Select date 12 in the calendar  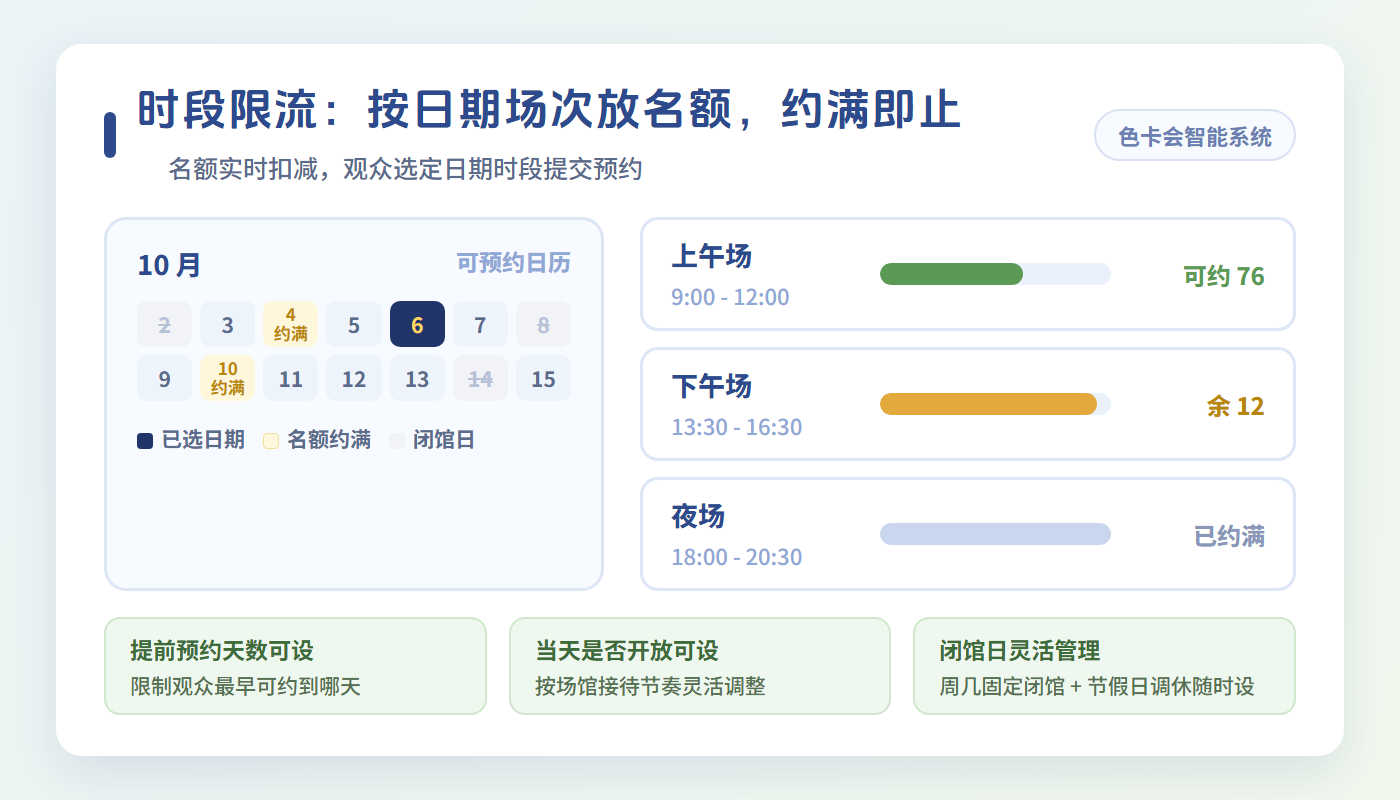pyautogui.click(x=354, y=378)
